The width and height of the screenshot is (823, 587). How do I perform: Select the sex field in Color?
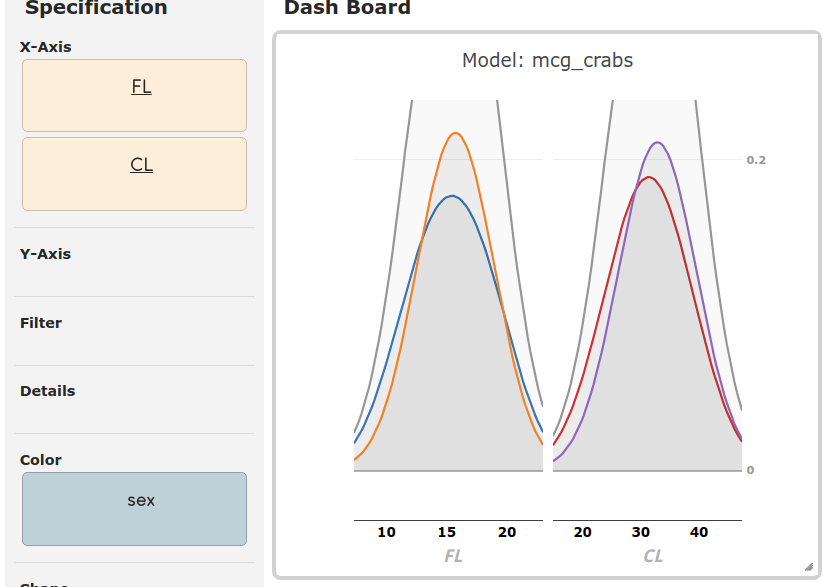click(134, 509)
